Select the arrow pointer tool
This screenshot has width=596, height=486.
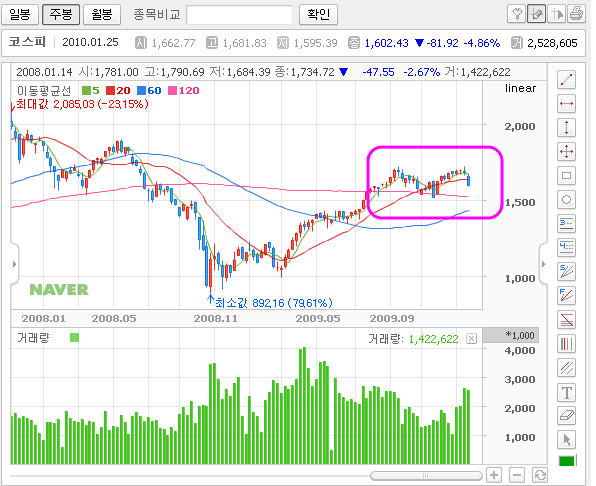point(566,440)
